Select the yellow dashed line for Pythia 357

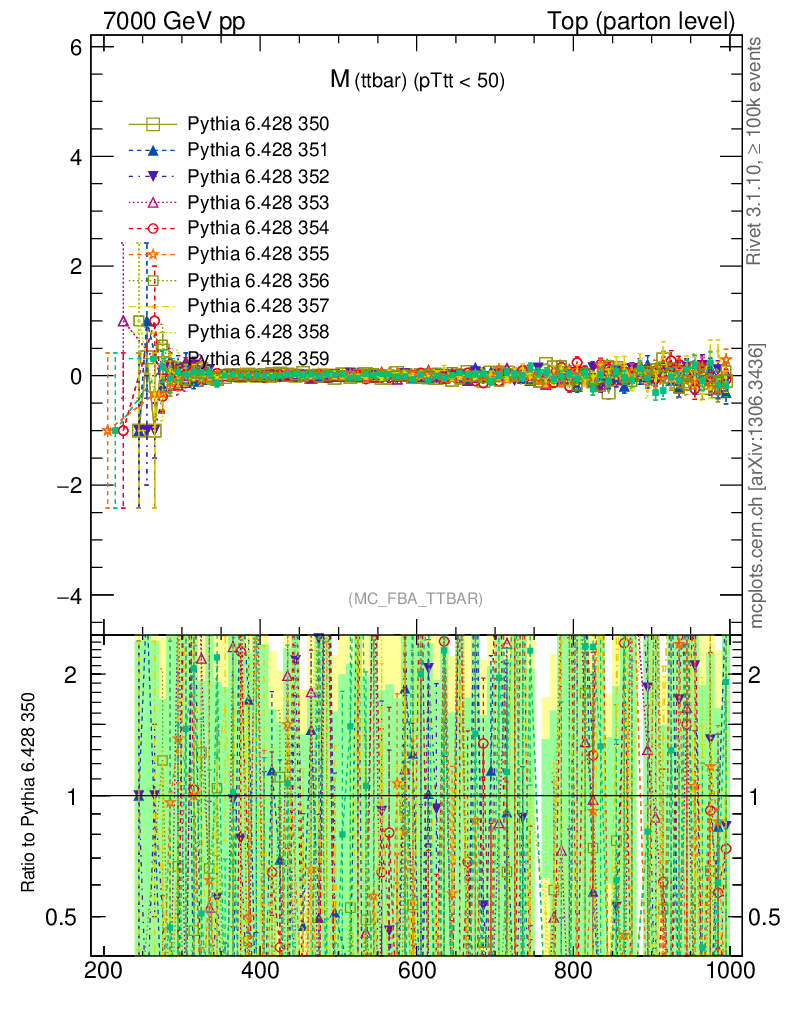(x=153, y=306)
